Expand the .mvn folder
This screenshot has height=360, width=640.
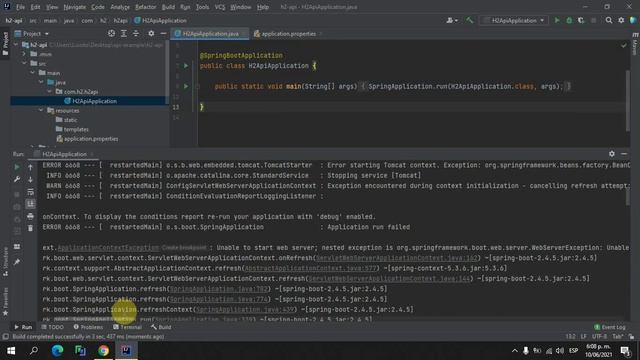24,54
